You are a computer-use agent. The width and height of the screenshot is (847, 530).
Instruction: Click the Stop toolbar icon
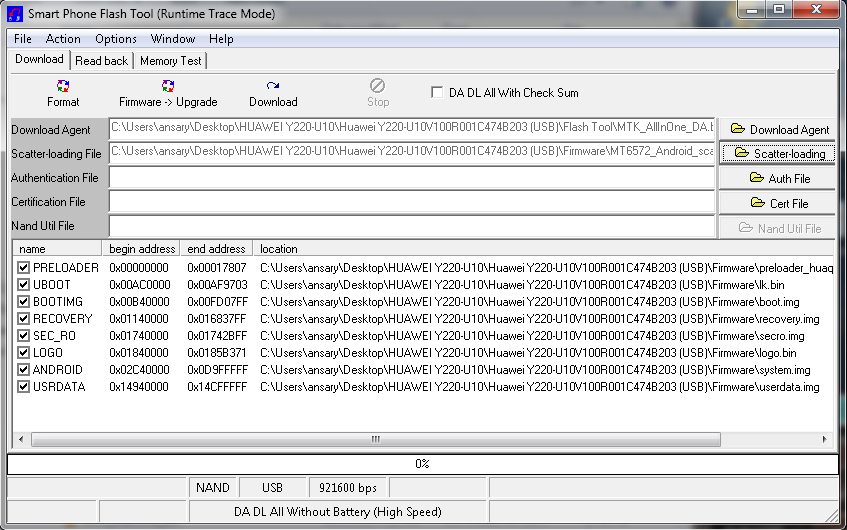tap(378, 85)
